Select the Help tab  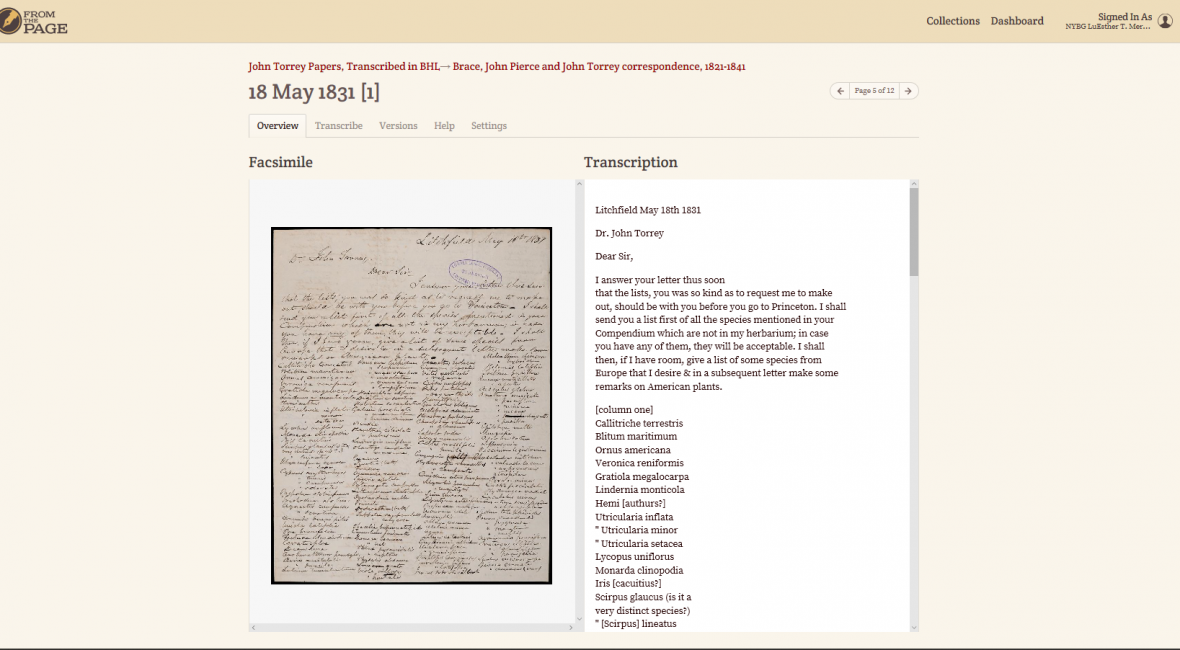click(444, 126)
